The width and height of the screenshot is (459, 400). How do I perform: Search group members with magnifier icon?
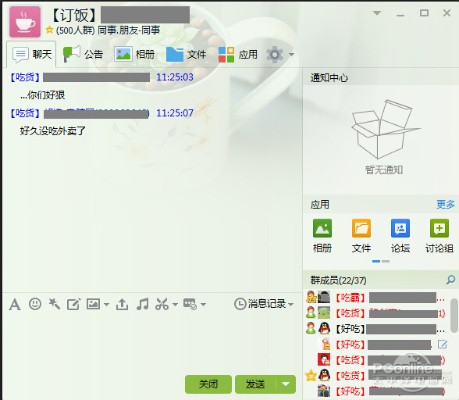[x=451, y=280]
